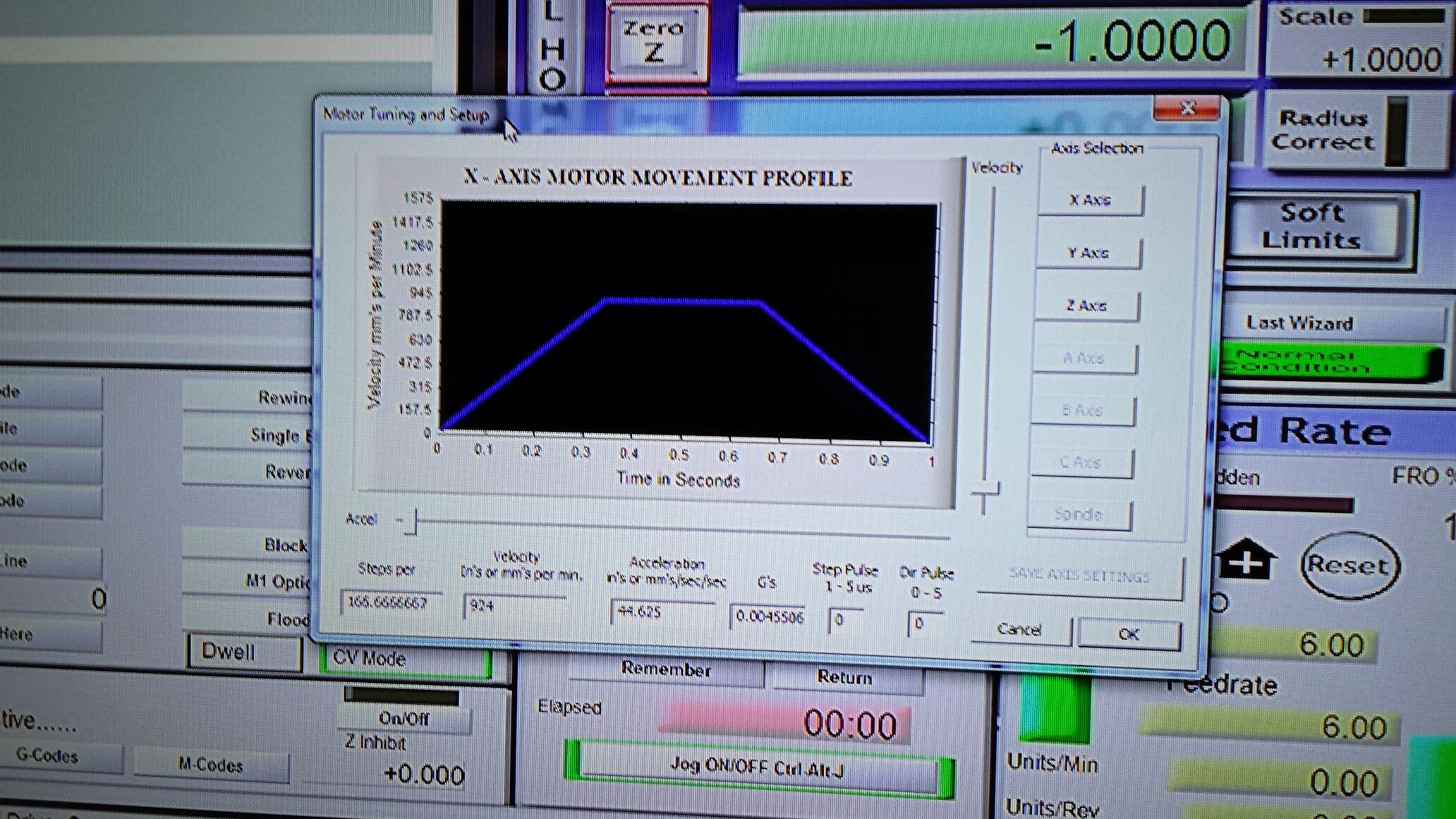1456x819 pixels.
Task: Click the Steps per input field
Action: coord(391,602)
